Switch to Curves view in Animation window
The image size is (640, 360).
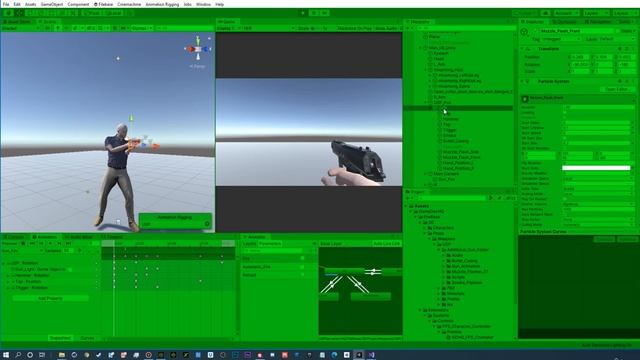pos(87,338)
